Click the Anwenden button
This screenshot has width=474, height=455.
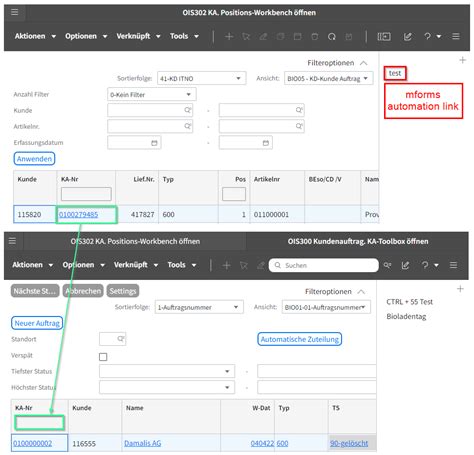[x=34, y=159]
